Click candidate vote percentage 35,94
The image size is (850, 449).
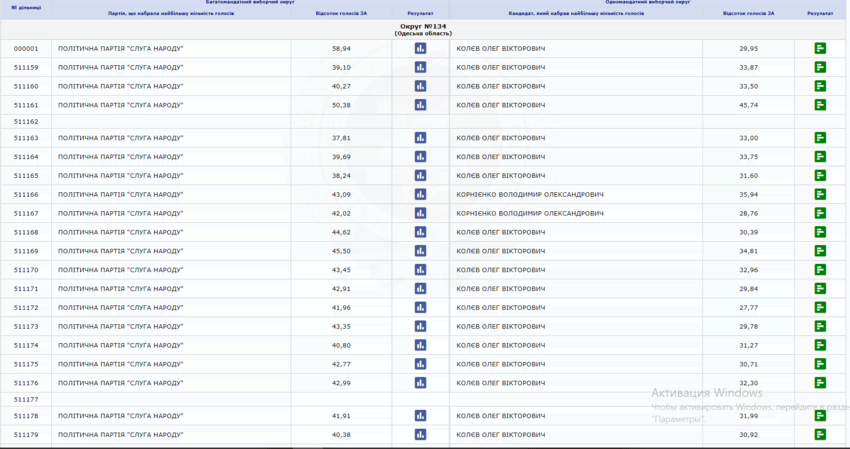(749, 194)
